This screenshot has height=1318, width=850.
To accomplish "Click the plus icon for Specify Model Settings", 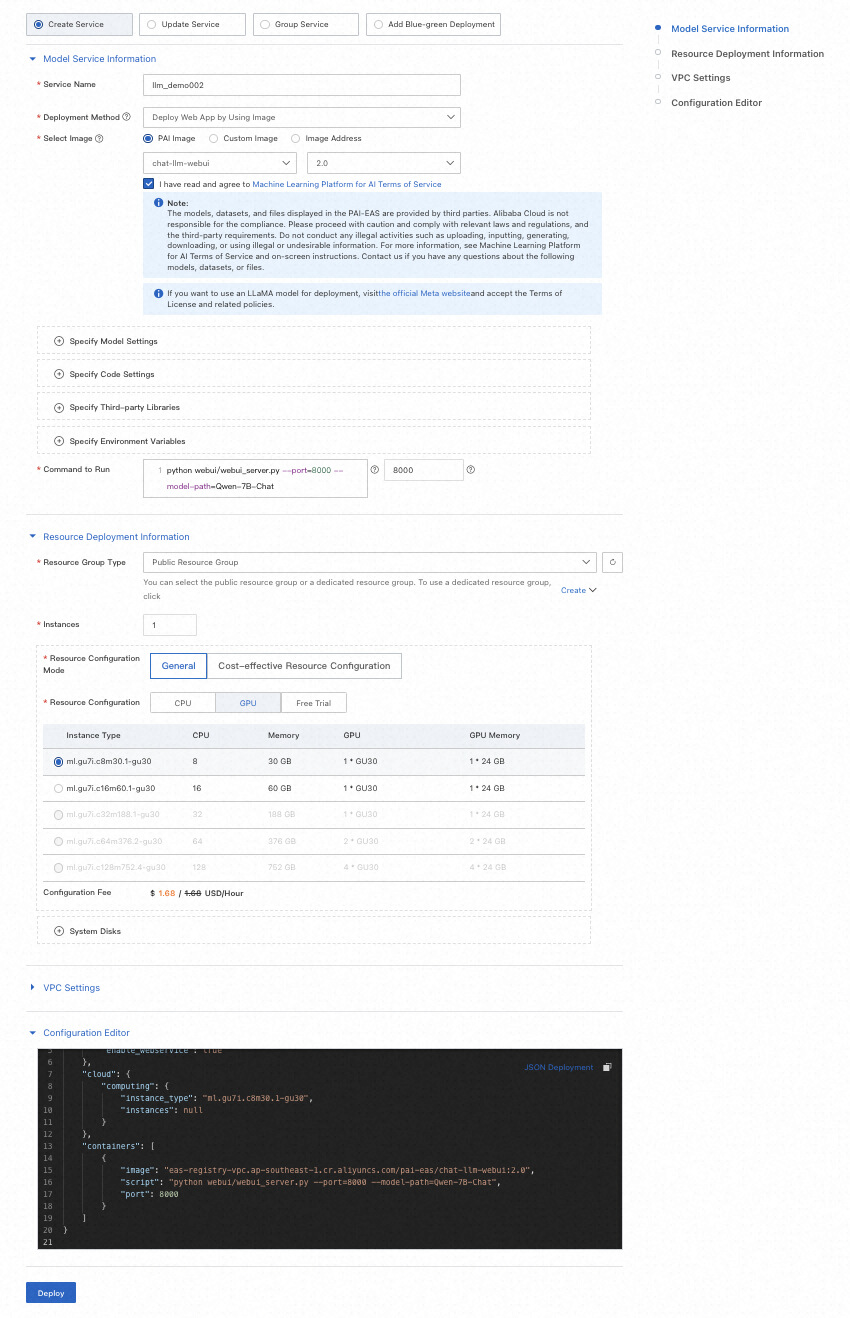I will tap(58, 341).
